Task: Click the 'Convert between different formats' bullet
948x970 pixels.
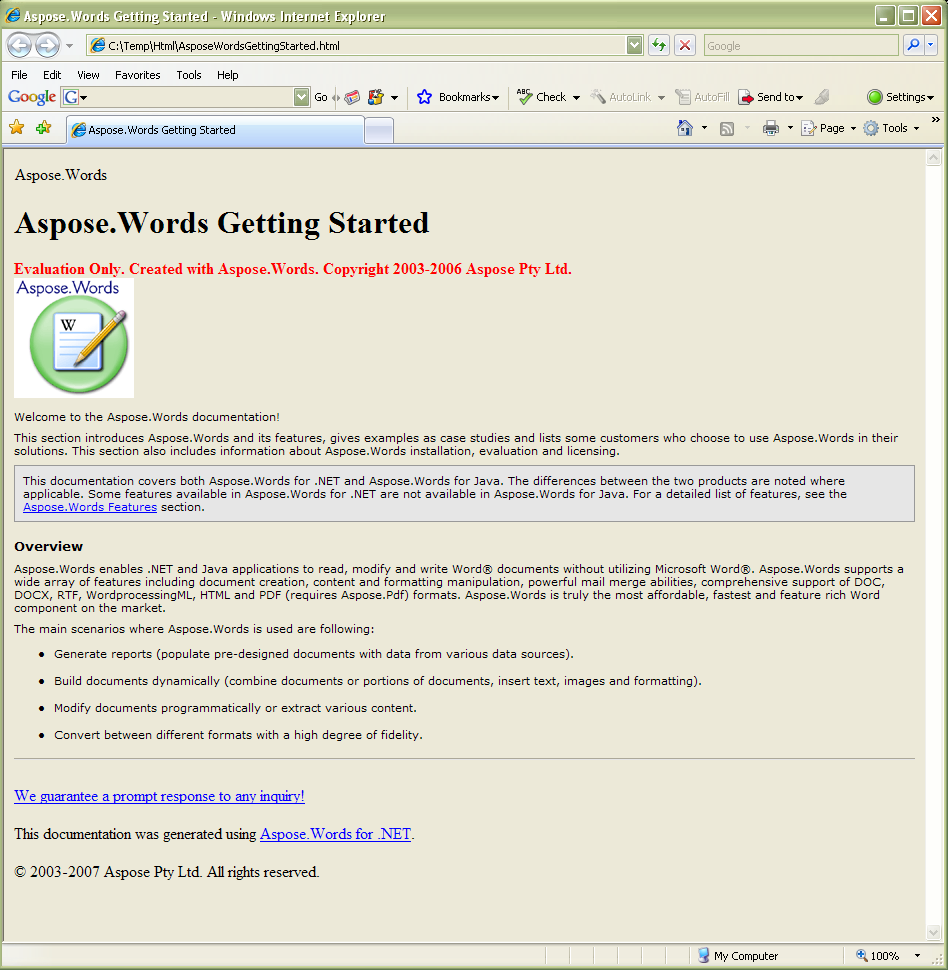Action: coord(238,735)
